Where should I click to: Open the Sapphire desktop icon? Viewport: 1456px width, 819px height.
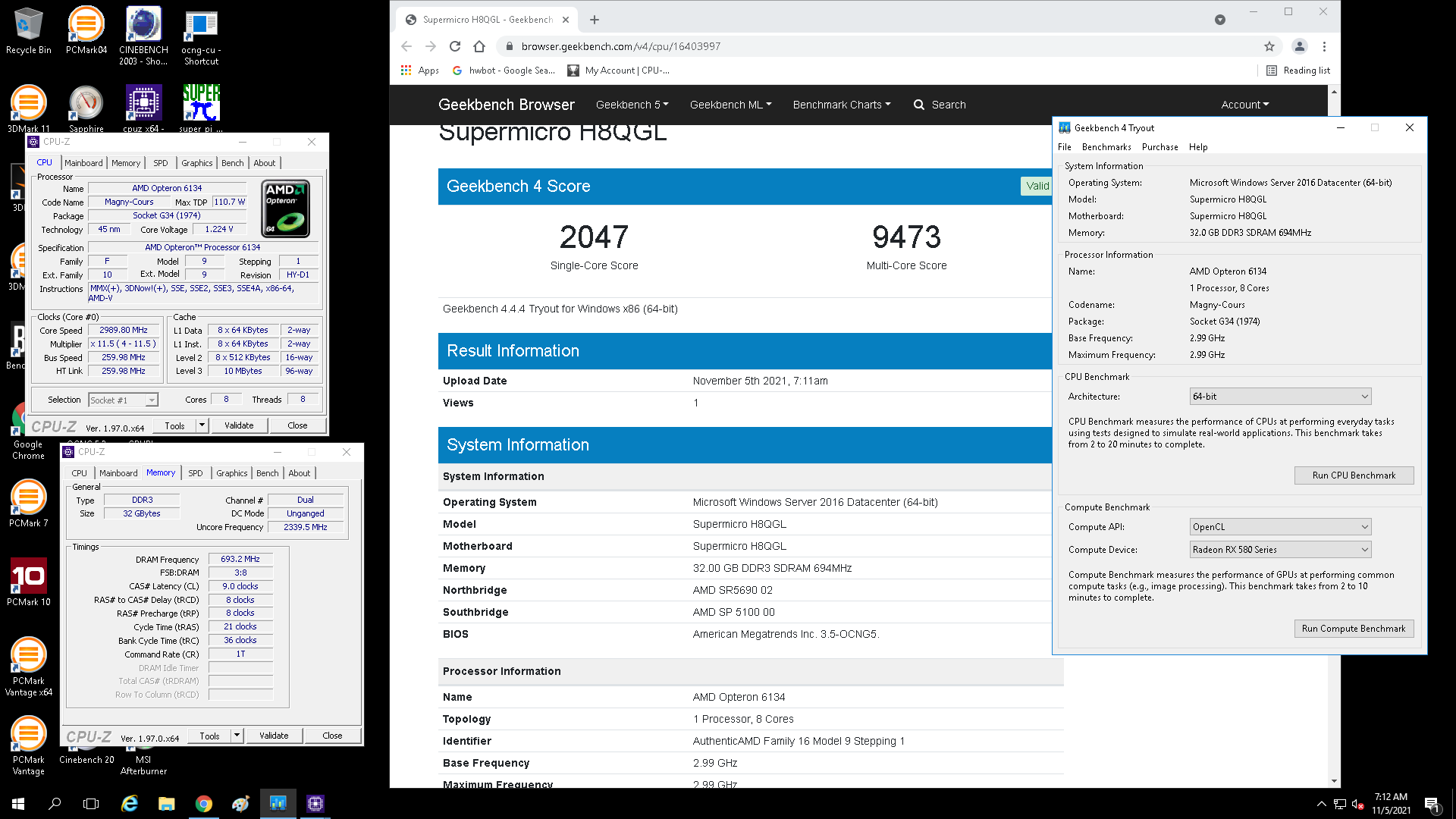[x=86, y=108]
